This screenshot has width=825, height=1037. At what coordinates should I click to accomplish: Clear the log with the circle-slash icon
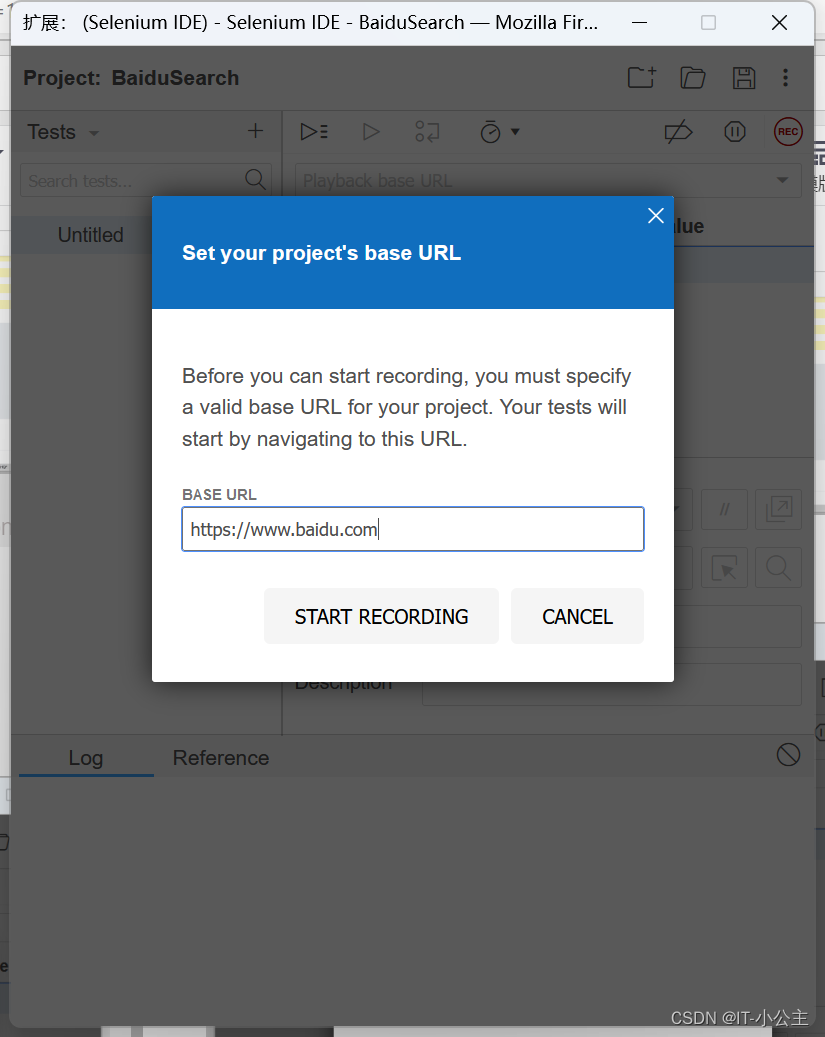788,755
